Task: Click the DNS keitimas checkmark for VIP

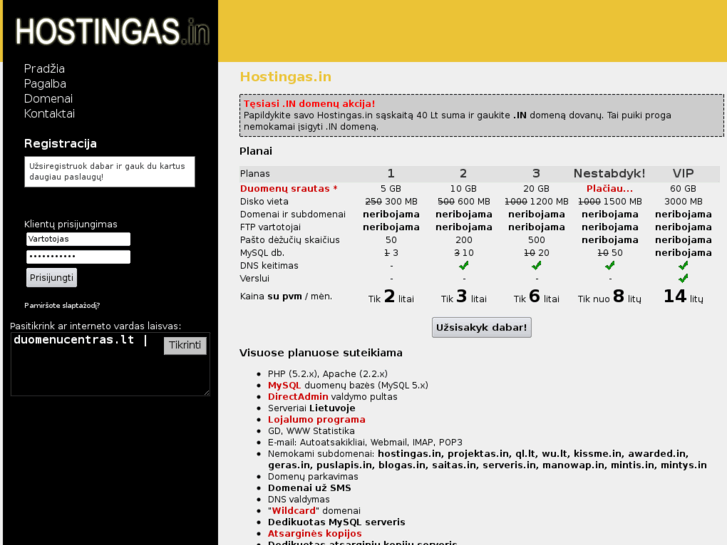Action: click(683, 265)
